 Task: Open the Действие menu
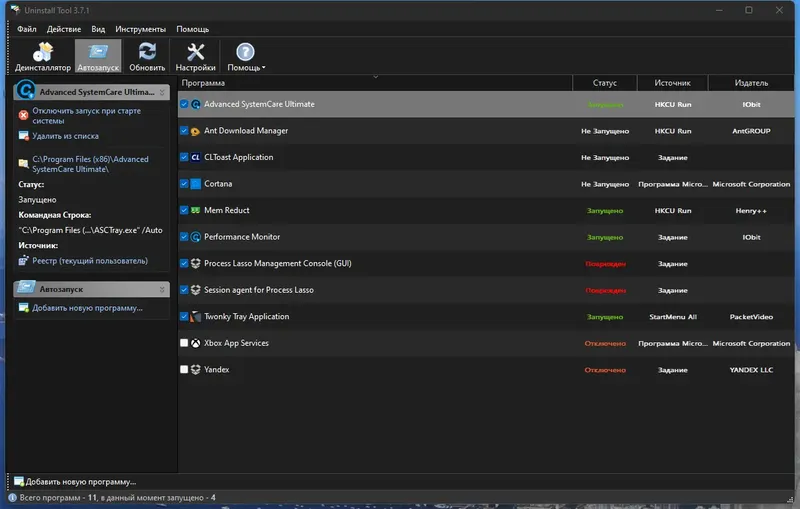coord(64,29)
